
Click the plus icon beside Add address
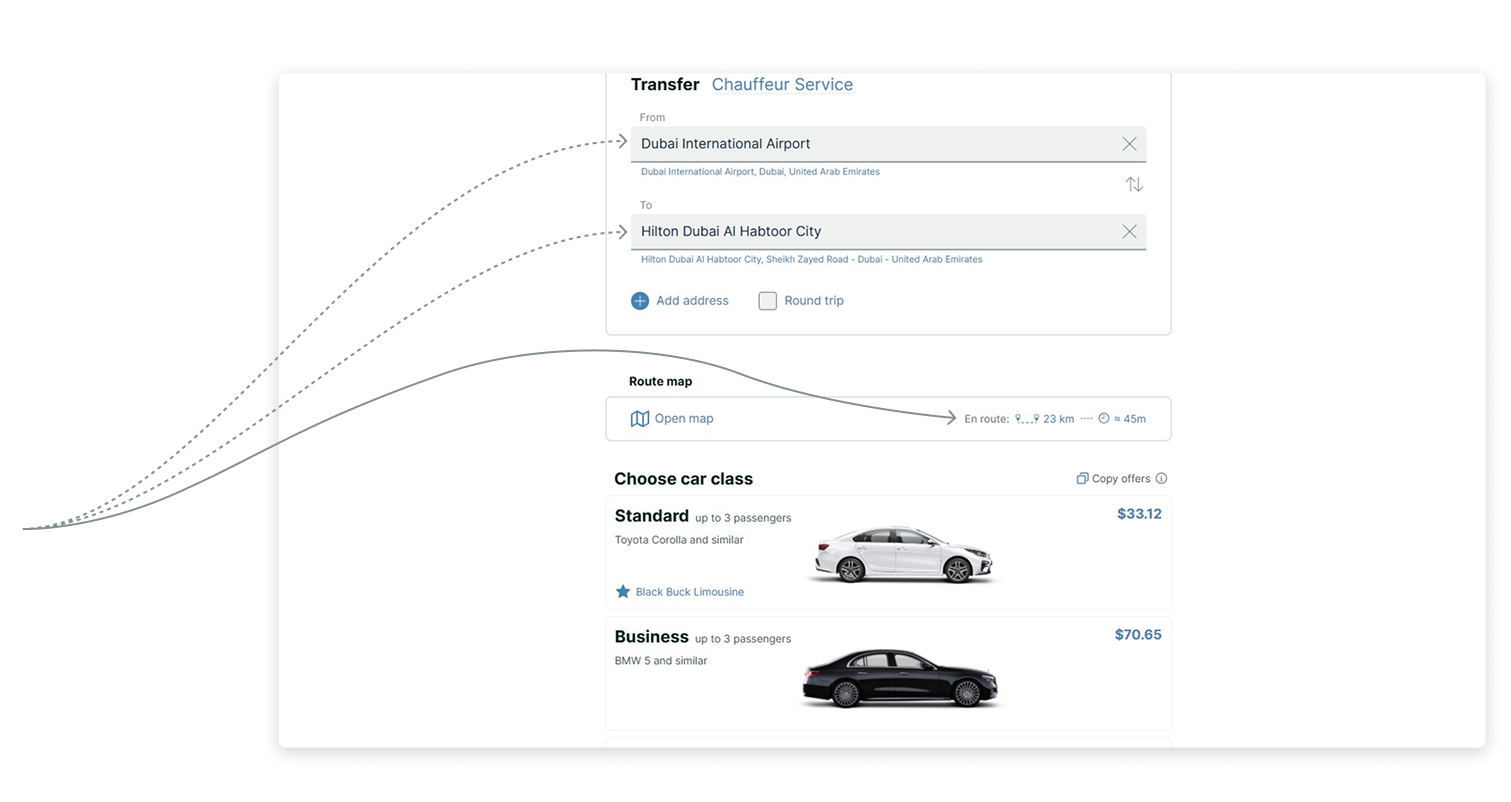(x=640, y=301)
